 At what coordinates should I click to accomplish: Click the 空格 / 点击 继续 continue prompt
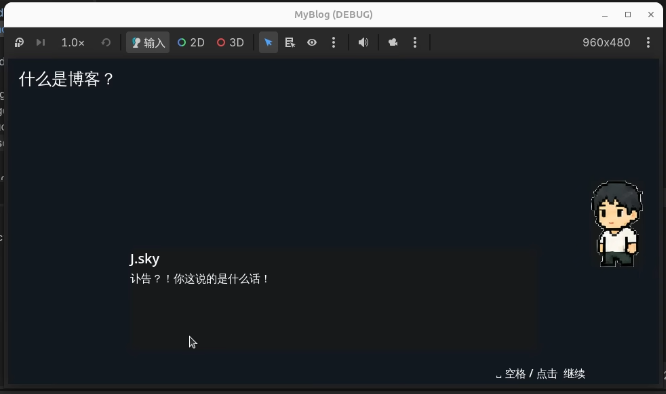(x=540, y=374)
